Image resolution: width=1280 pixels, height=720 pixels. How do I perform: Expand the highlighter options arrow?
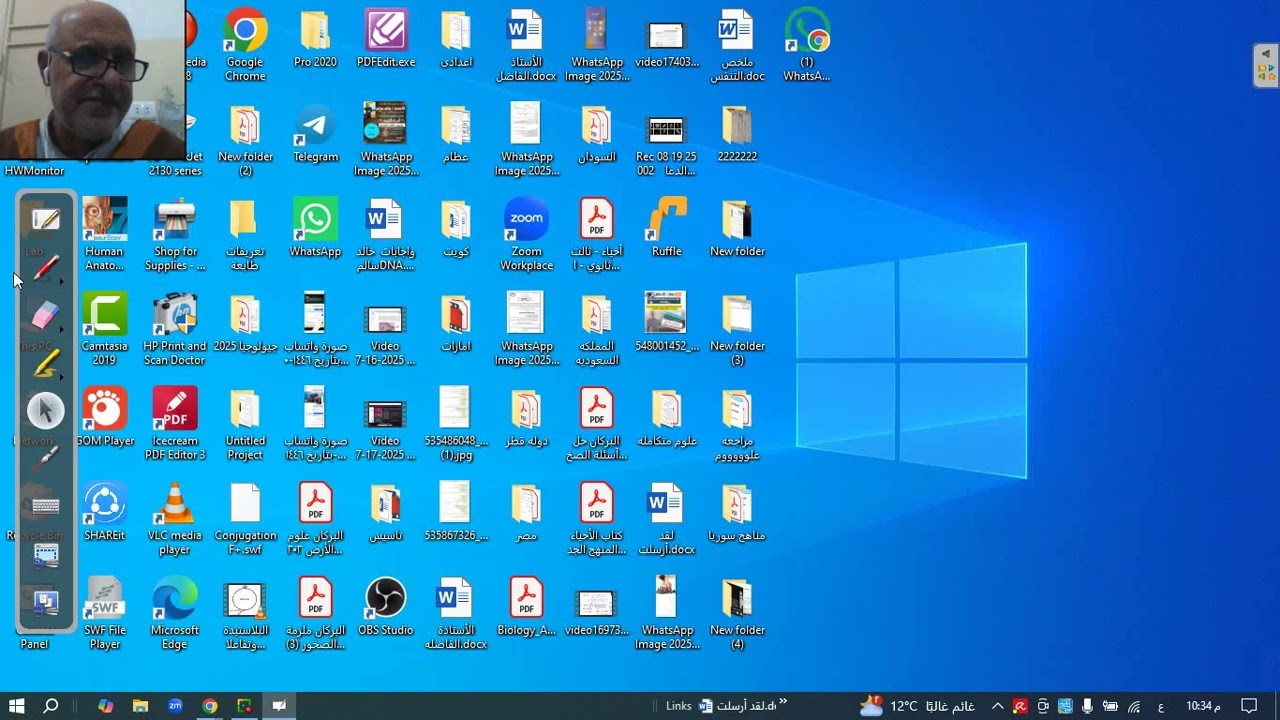62,377
